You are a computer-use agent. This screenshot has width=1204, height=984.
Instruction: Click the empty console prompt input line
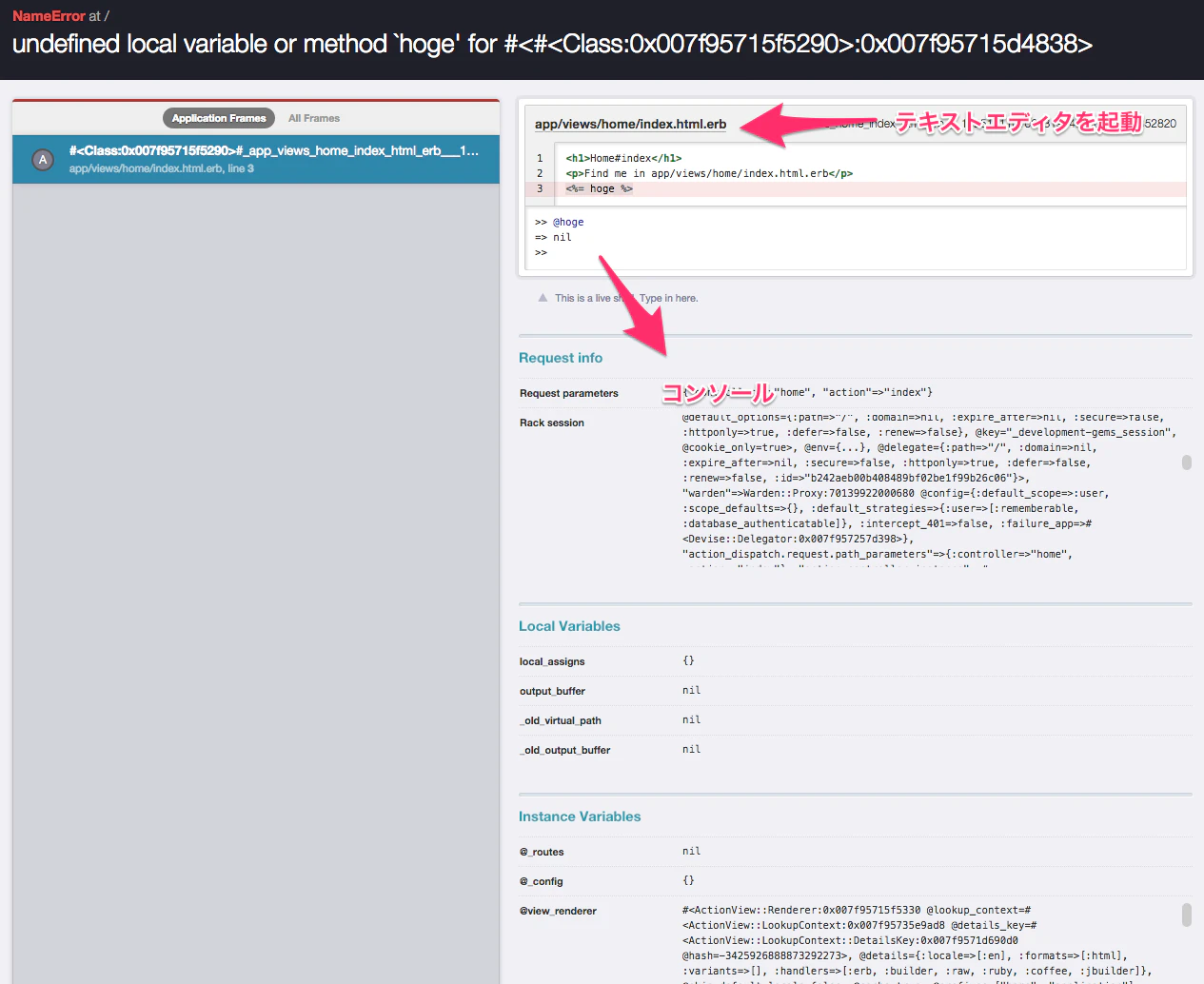pos(857,252)
